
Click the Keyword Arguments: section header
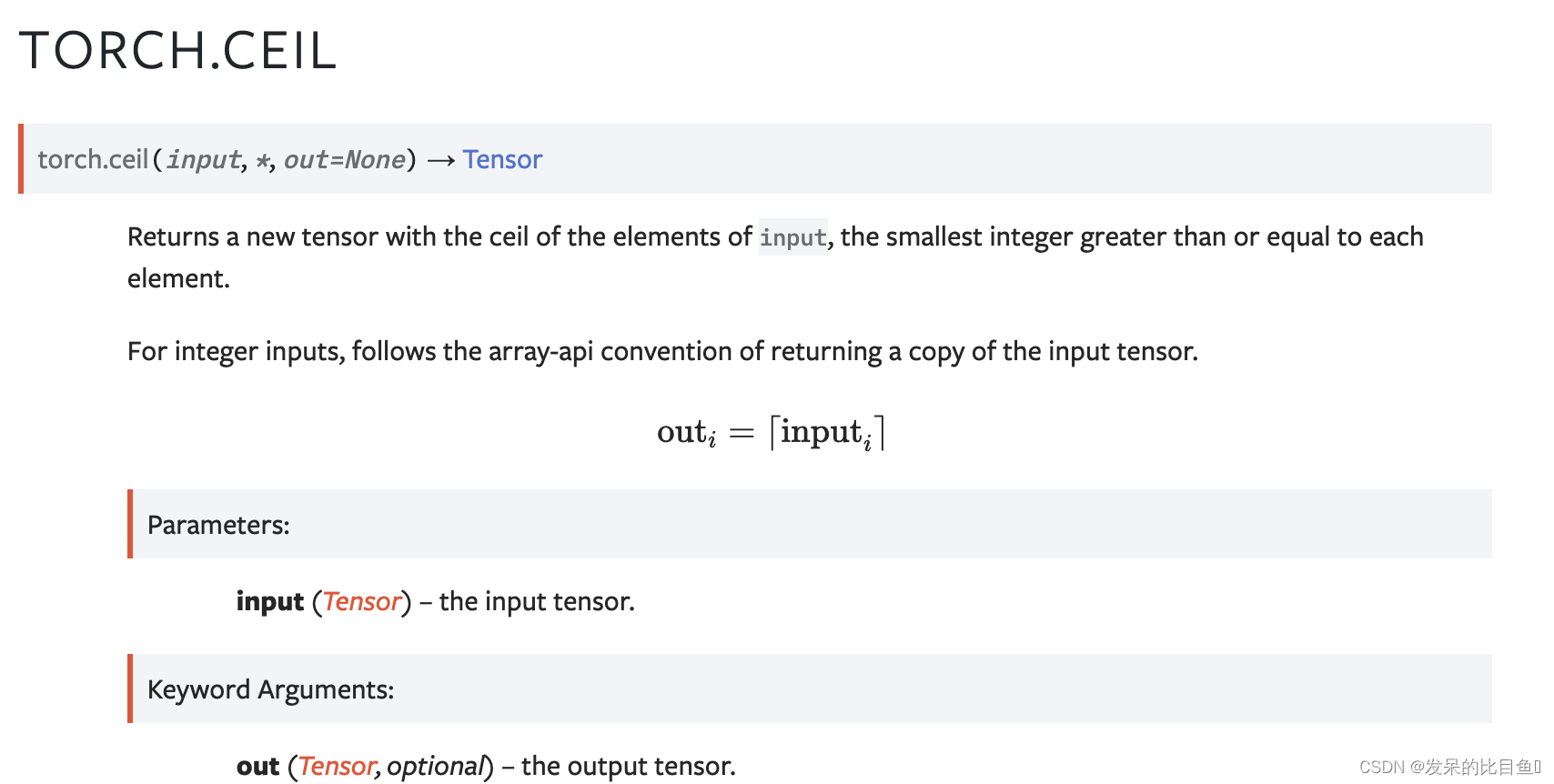click(270, 689)
